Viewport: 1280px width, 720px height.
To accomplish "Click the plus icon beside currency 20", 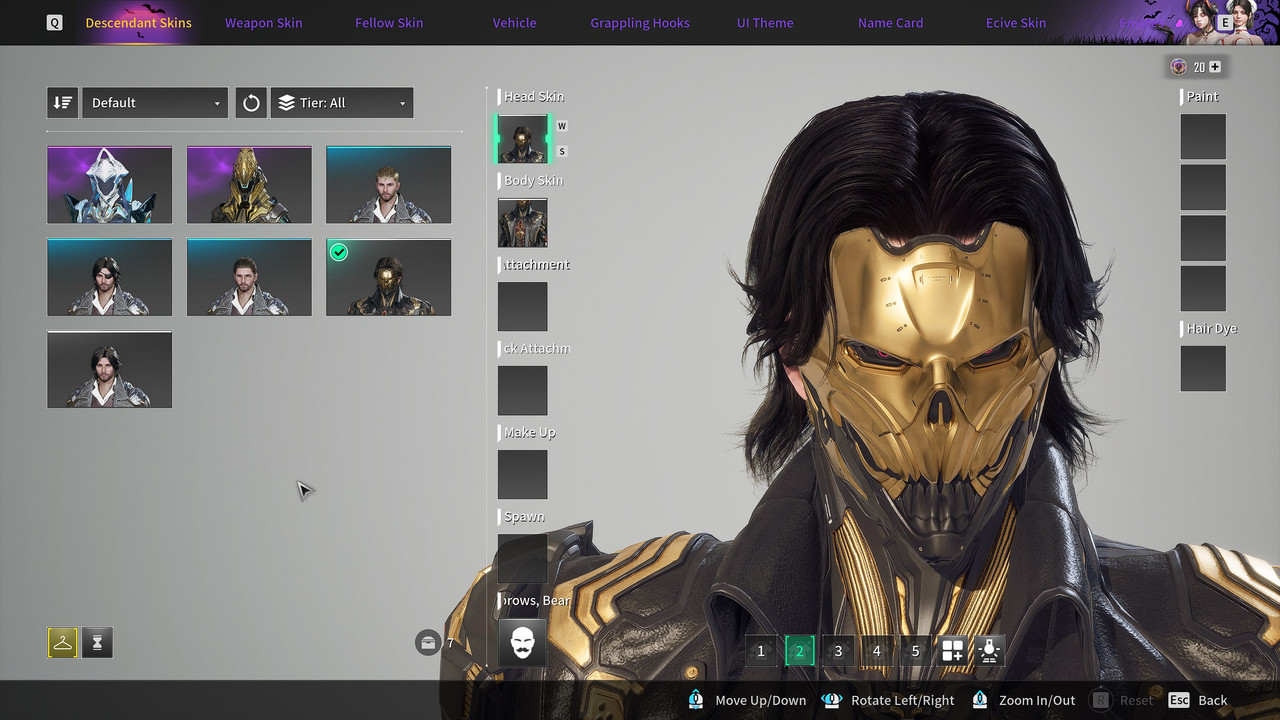I will point(1215,67).
